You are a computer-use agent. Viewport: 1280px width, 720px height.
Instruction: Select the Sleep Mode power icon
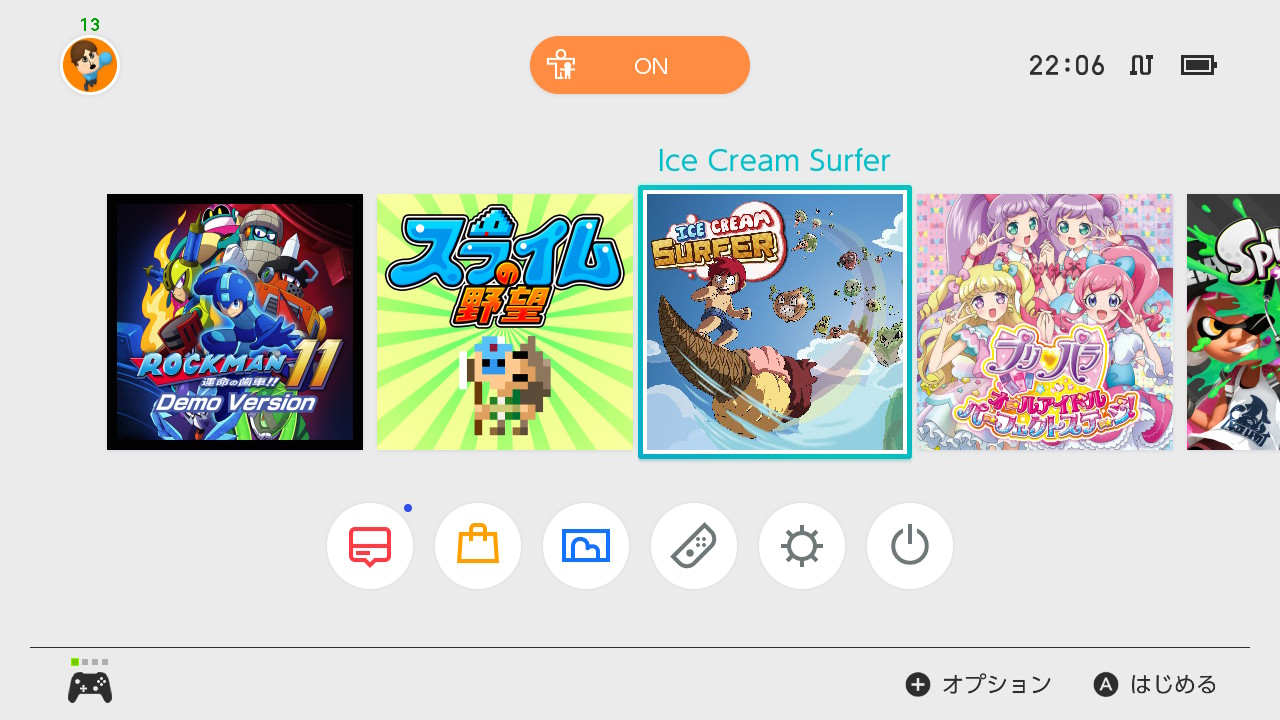point(910,546)
